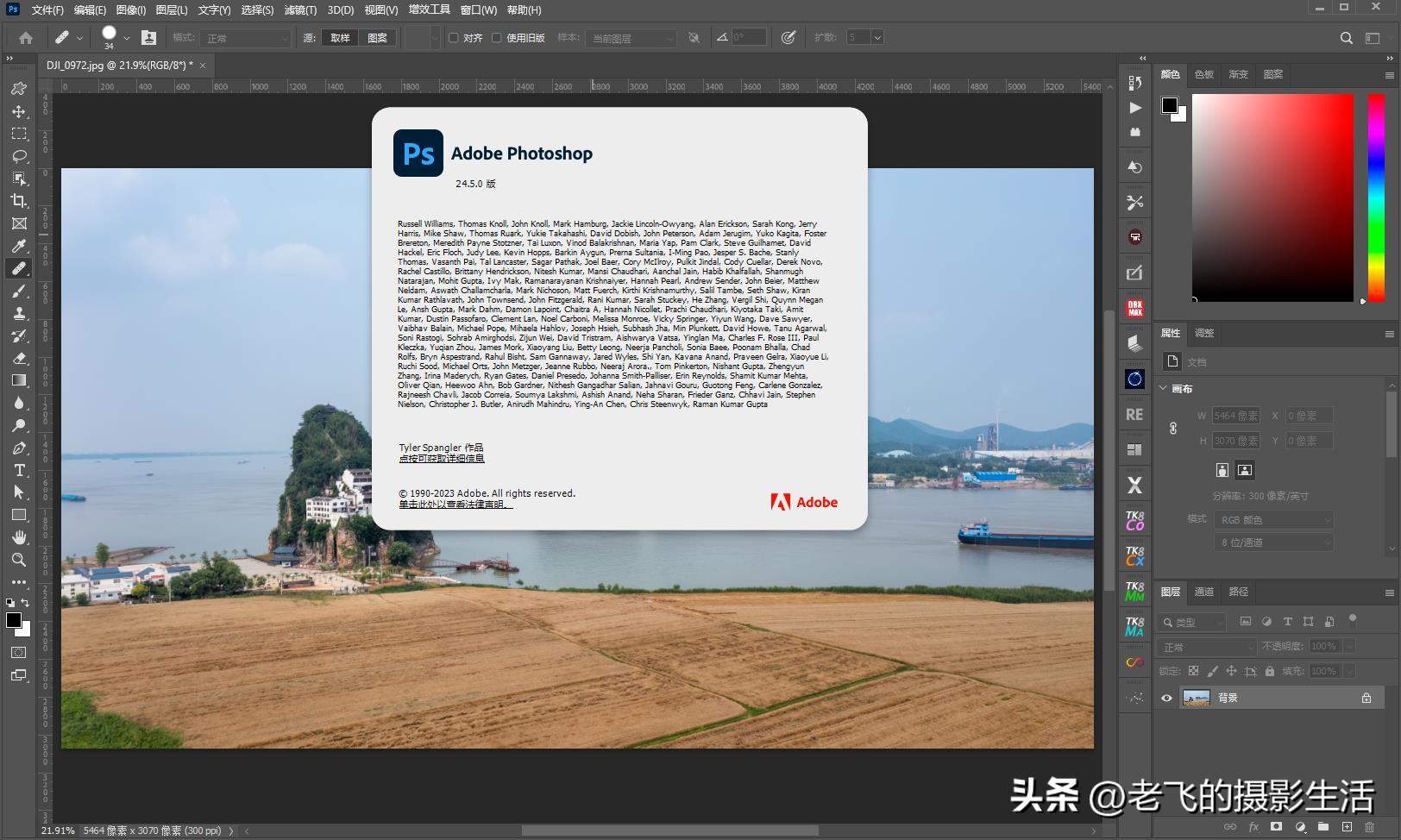Select the Crop tool
The height and width of the screenshot is (840, 1401).
pos(19,201)
